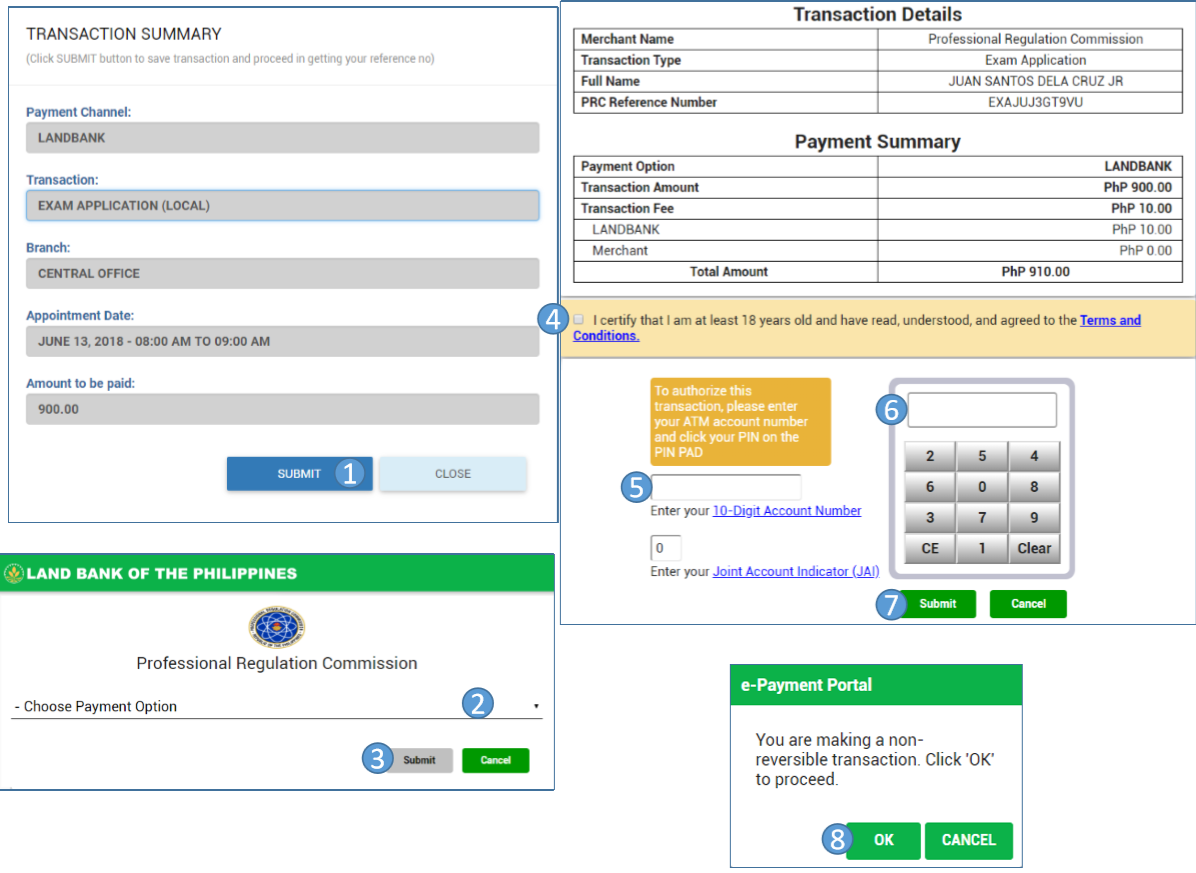
Task: Tap digit 1 on the PIN pad
Action: (982, 548)
